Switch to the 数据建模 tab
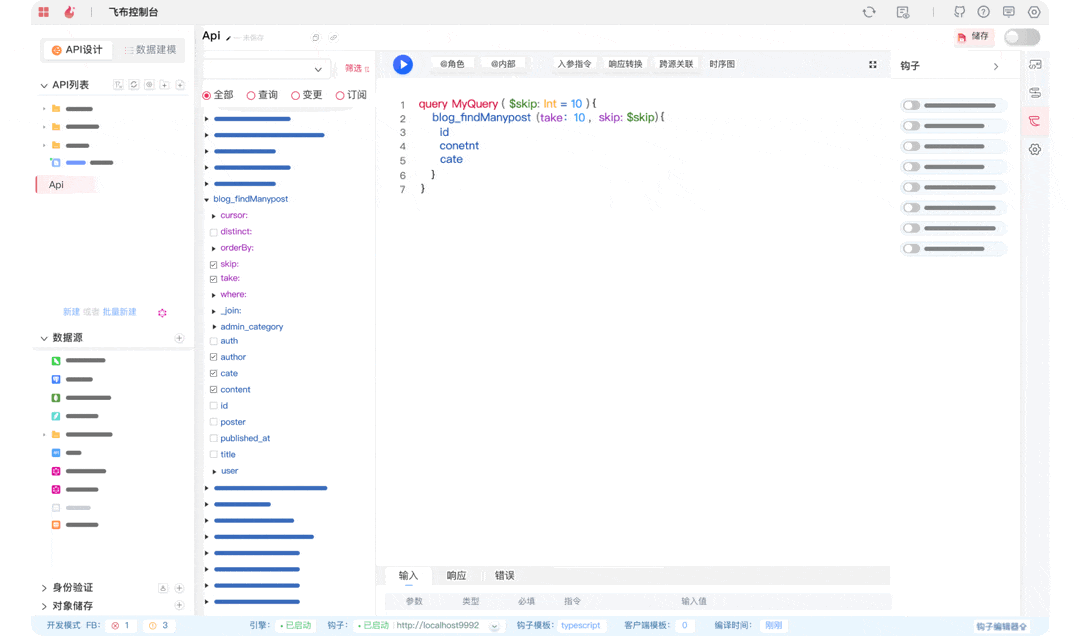1080x636 pixels. tap(150, 50)
